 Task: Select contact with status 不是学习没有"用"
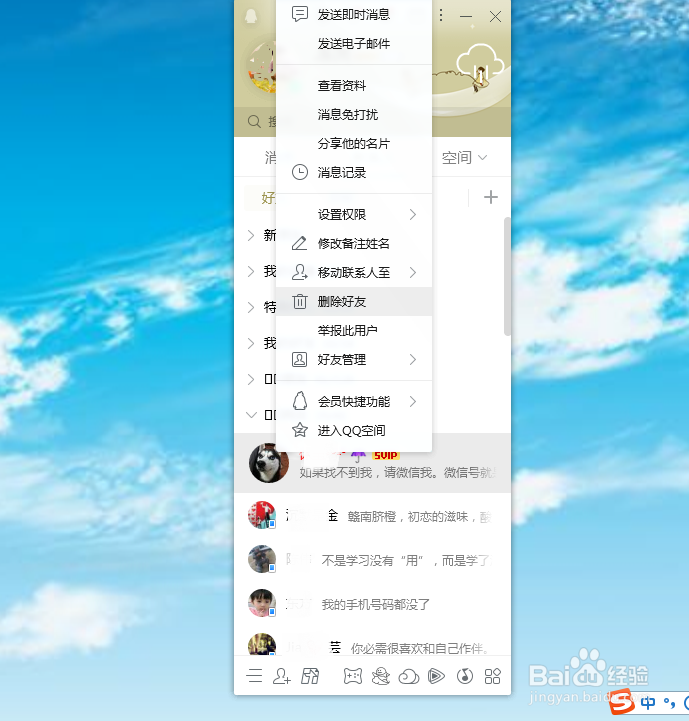click(x=373, y=559)
